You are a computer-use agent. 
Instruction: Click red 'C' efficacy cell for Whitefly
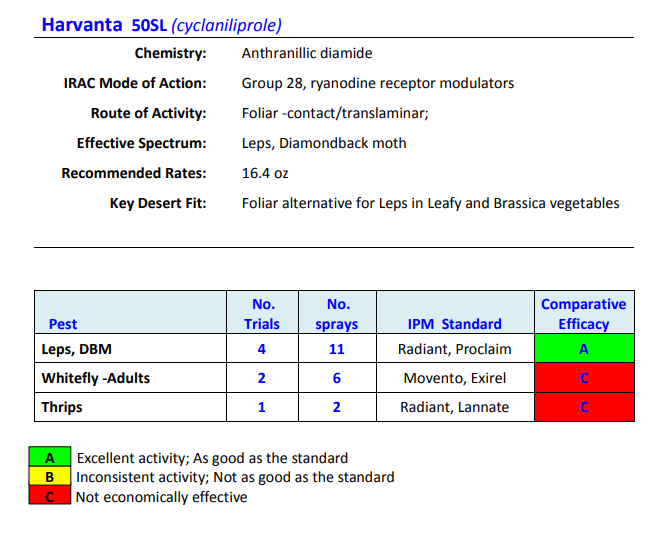point(584,378)
